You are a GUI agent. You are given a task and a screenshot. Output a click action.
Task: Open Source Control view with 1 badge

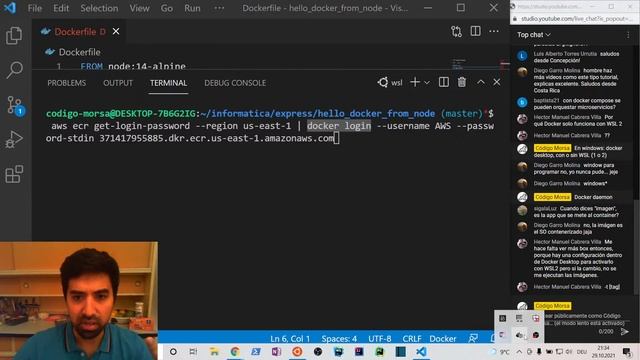coord(15,105)
